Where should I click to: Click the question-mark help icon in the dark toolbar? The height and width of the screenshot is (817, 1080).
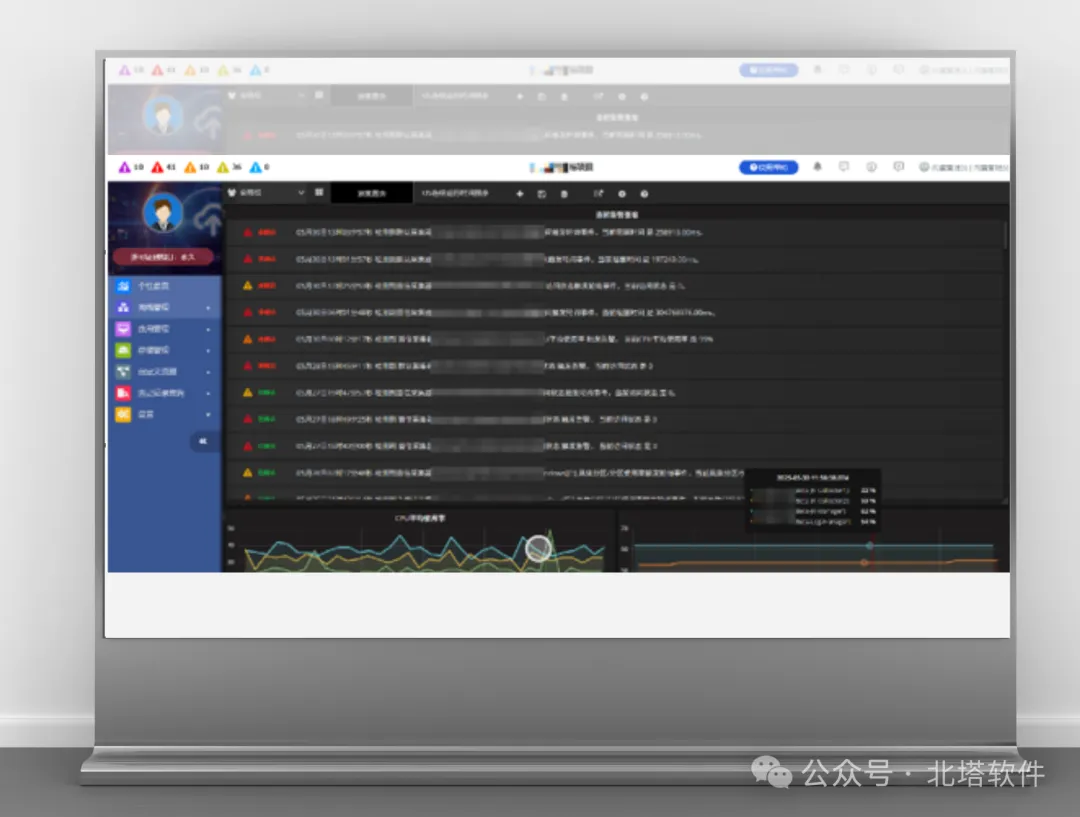[x=644, y=194]
